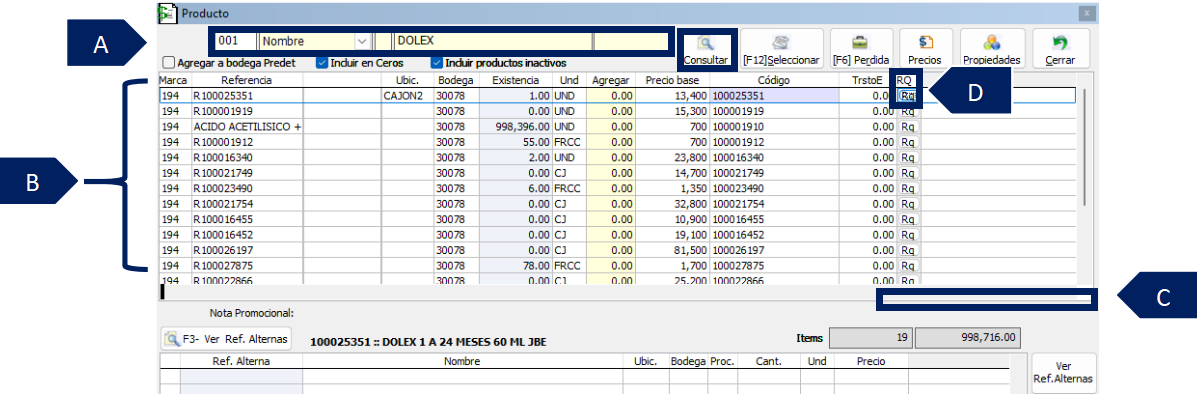Open the Precios button

[925, 50]
